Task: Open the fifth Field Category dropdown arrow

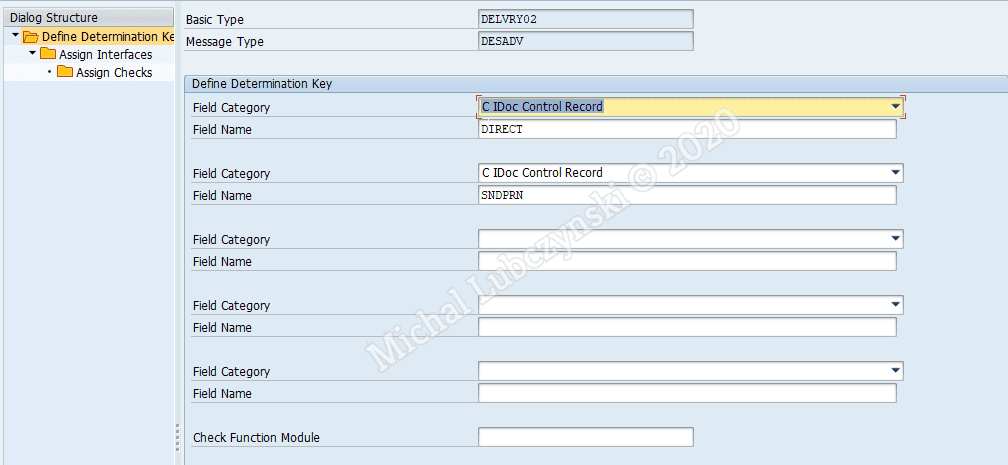Action: click(x=896, y=371)
